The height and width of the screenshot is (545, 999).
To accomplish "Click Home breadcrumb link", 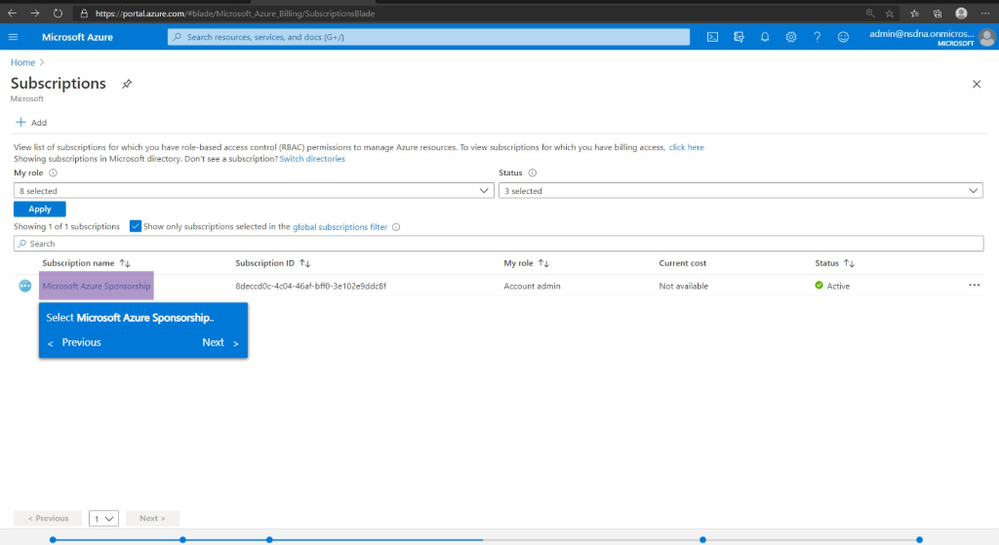I will (x=23, y=62).
